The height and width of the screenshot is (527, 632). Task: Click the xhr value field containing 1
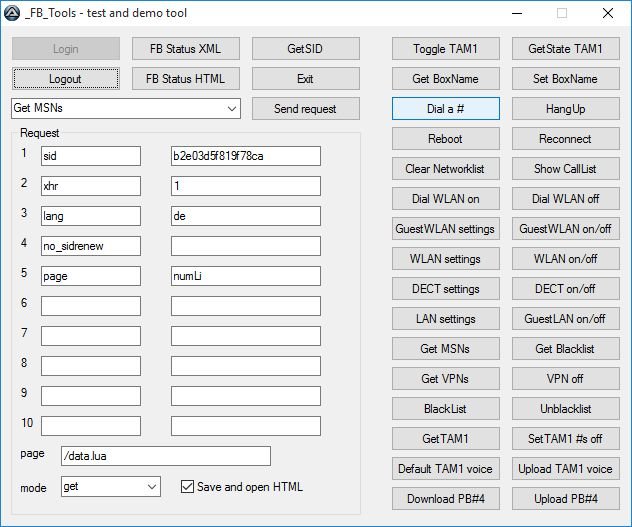[x=246, y=186]
